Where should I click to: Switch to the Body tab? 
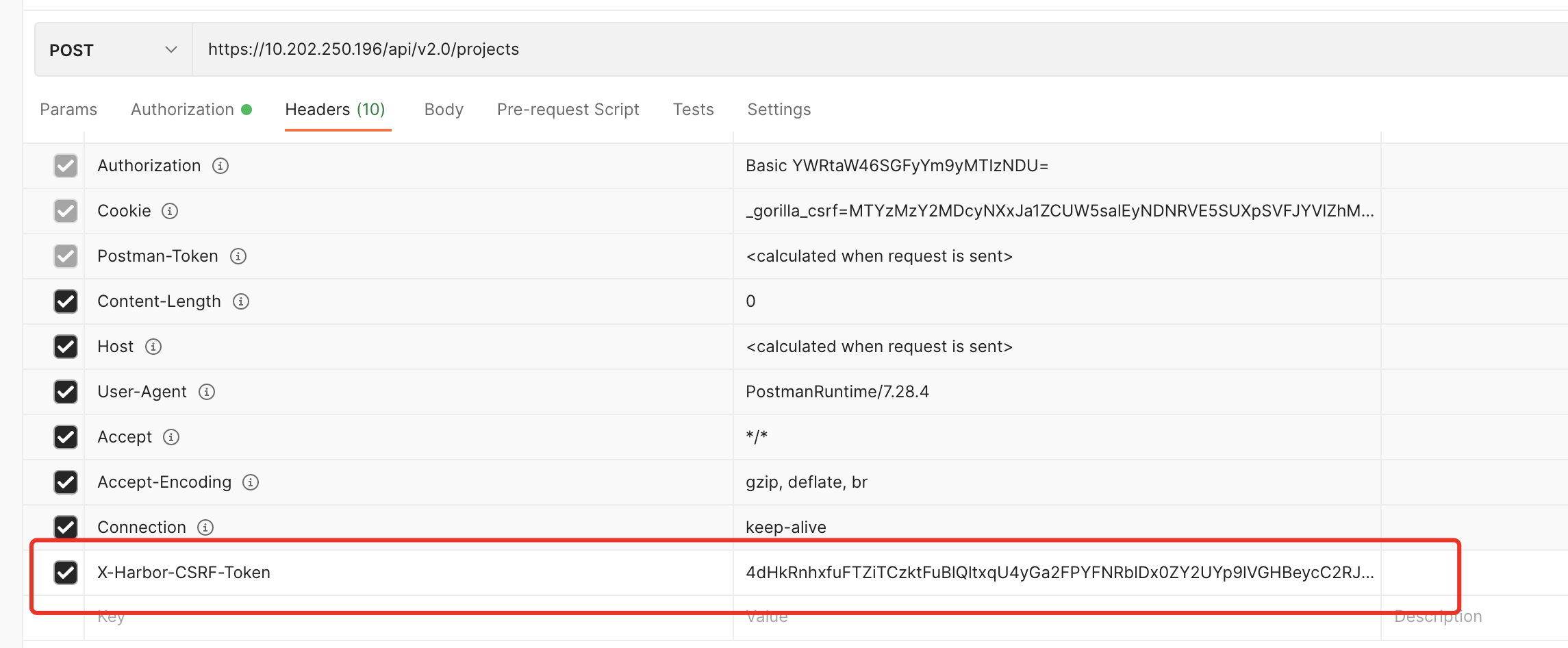point(443,109)
